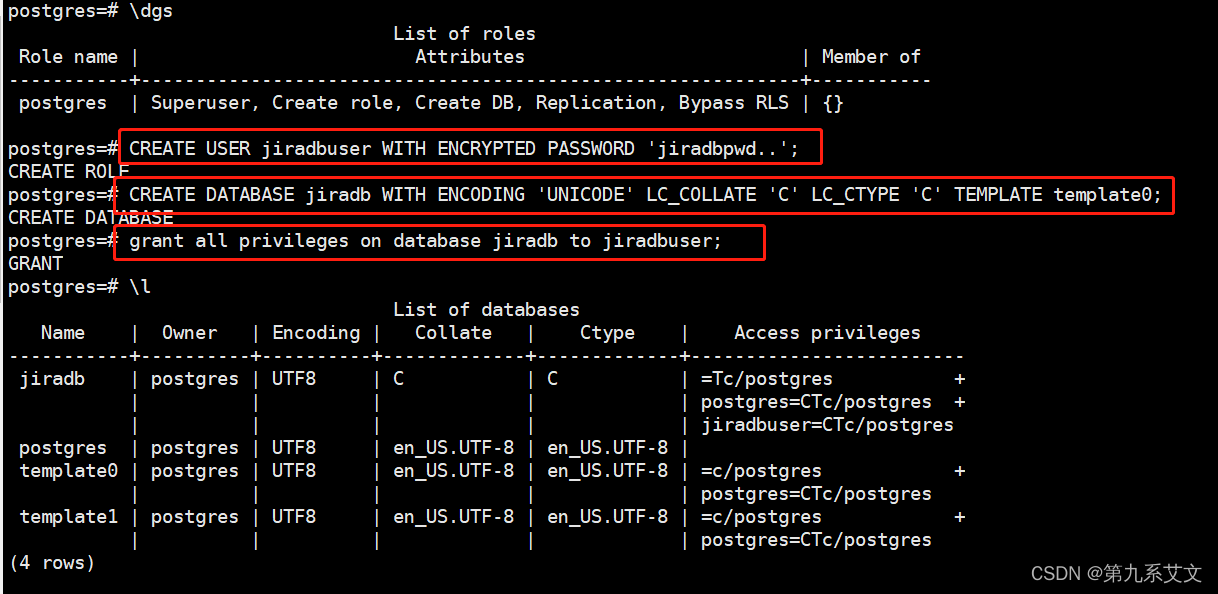Click the template1 row in databases list
This screenshot has height=594, width=1218.
pyautogui.click(x=69, y=516)
